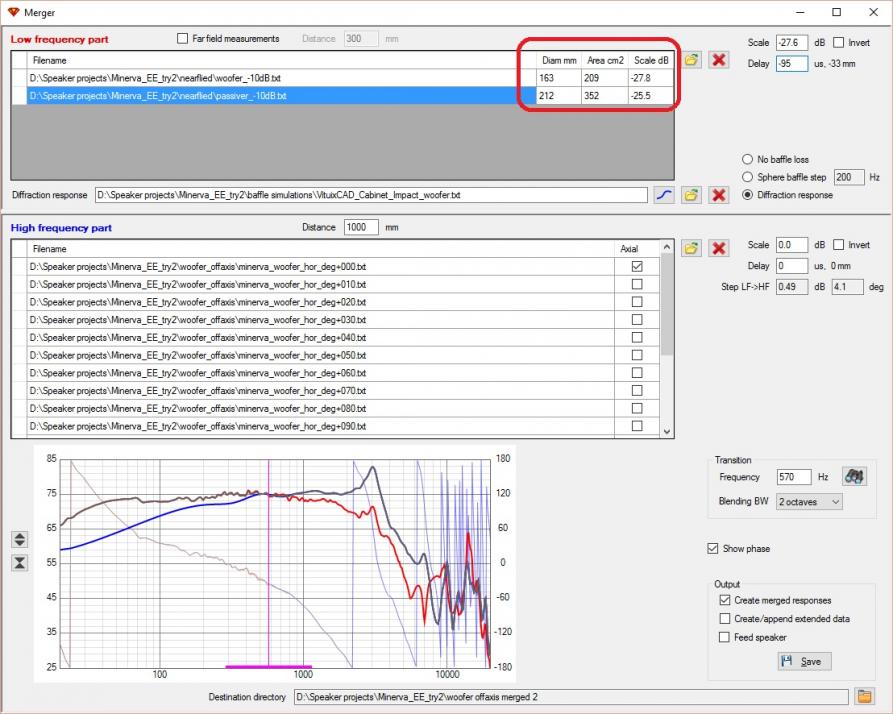
Task: Check Axial box for hor_deg+020 file
Action: [x=637, y=302]
